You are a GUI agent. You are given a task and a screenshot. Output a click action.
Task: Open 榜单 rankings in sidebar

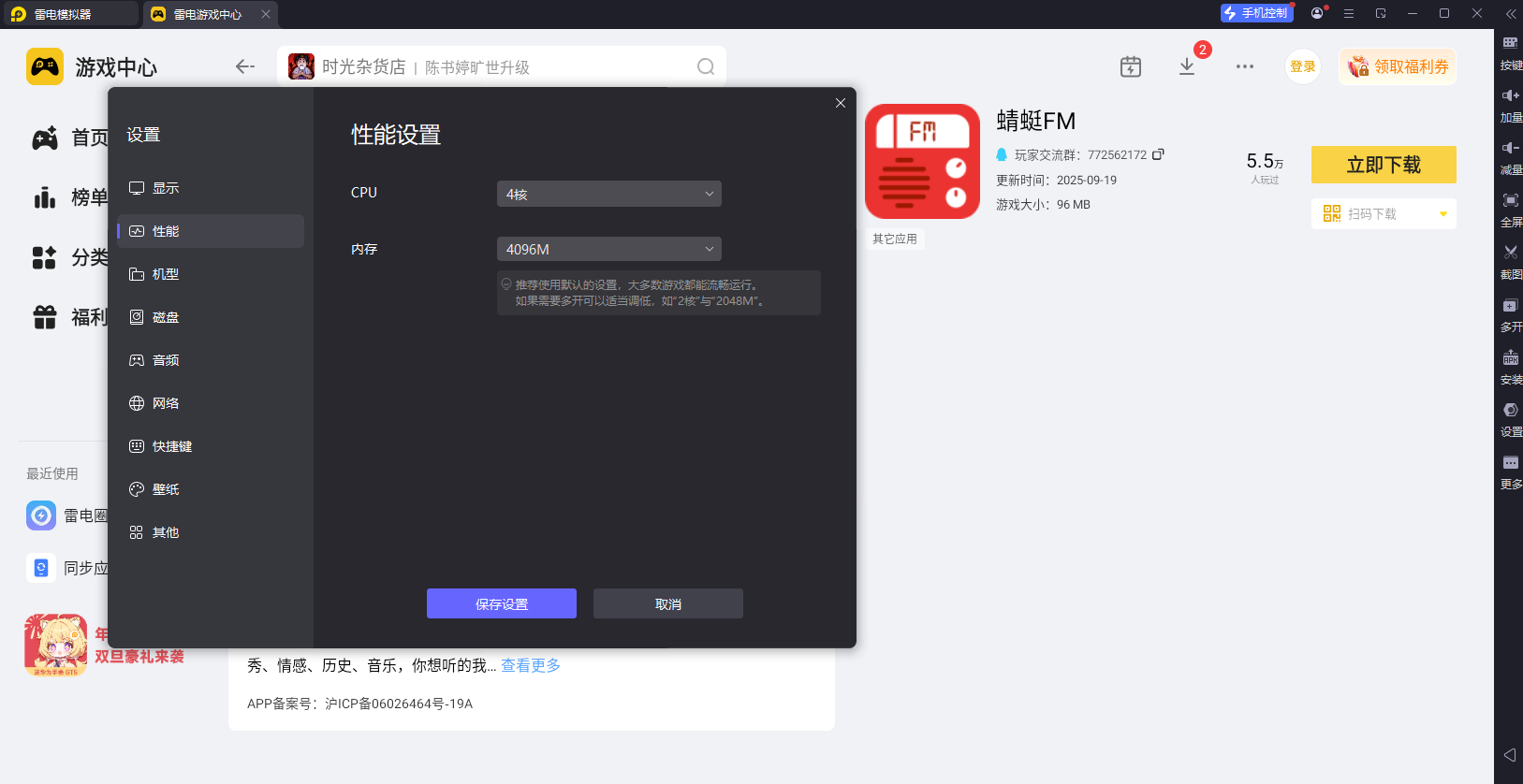70,197
